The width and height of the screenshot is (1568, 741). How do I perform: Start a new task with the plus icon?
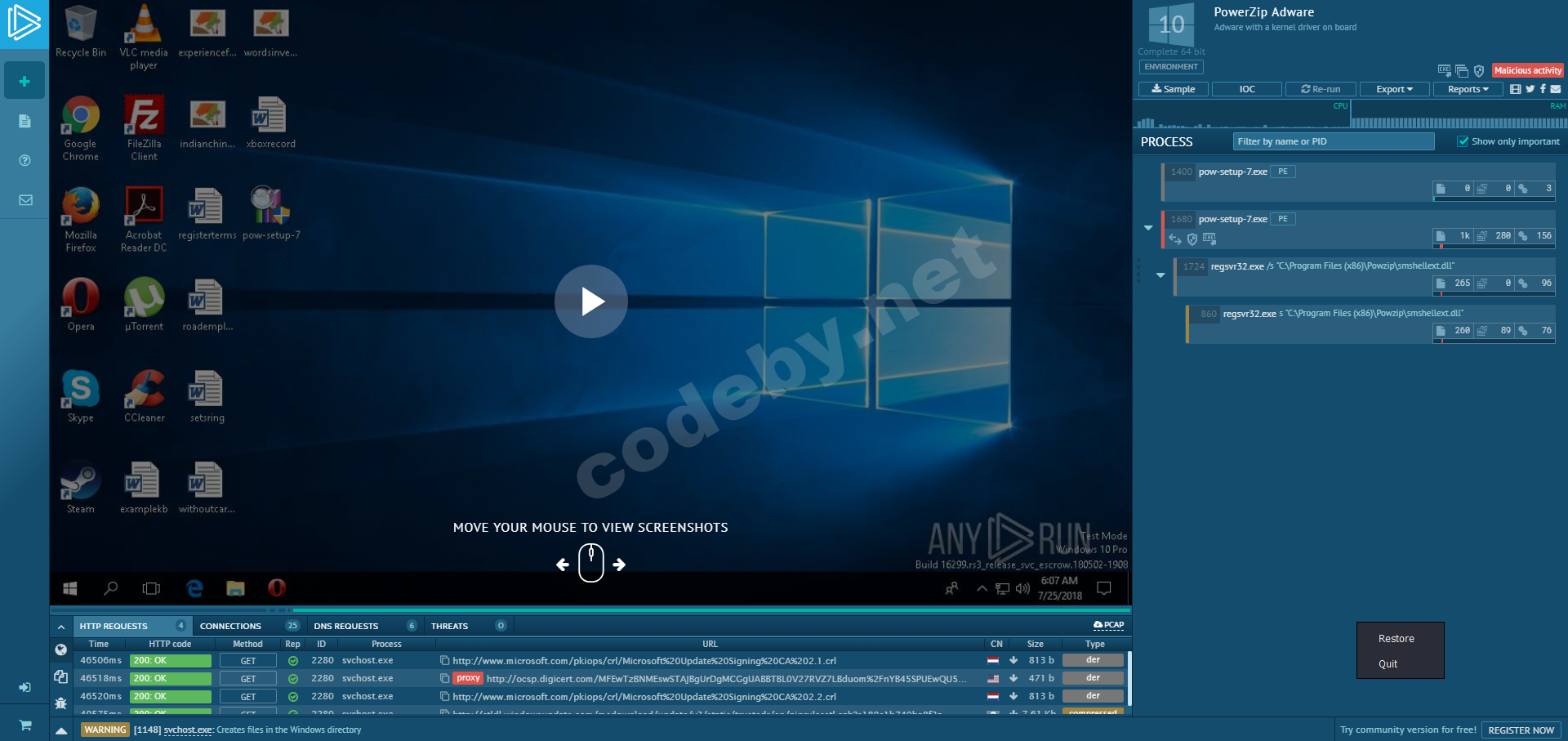point(24,81)
